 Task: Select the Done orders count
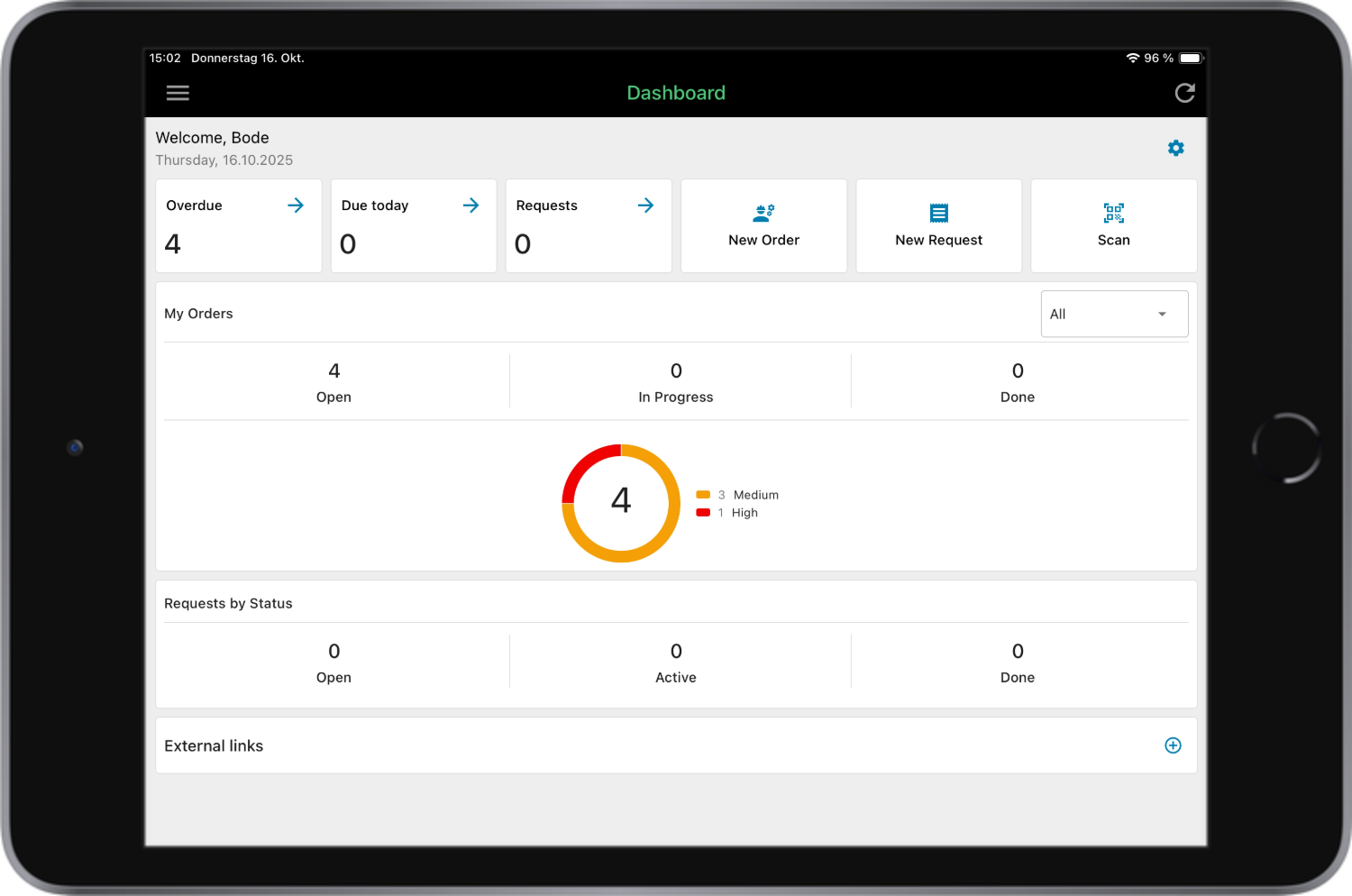1017,371
